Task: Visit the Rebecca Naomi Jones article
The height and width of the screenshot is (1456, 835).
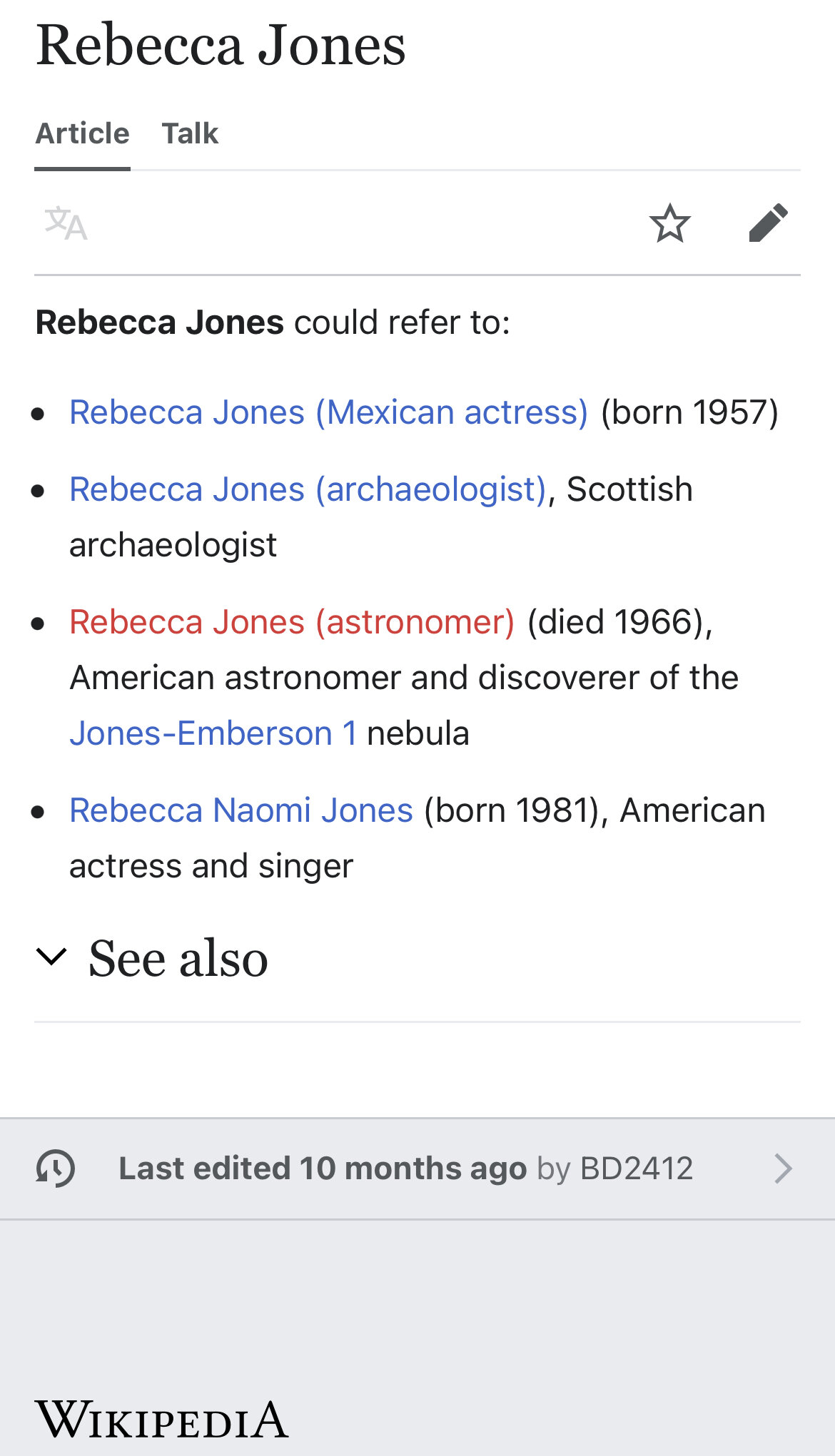Action: click(x=241, y=810)
